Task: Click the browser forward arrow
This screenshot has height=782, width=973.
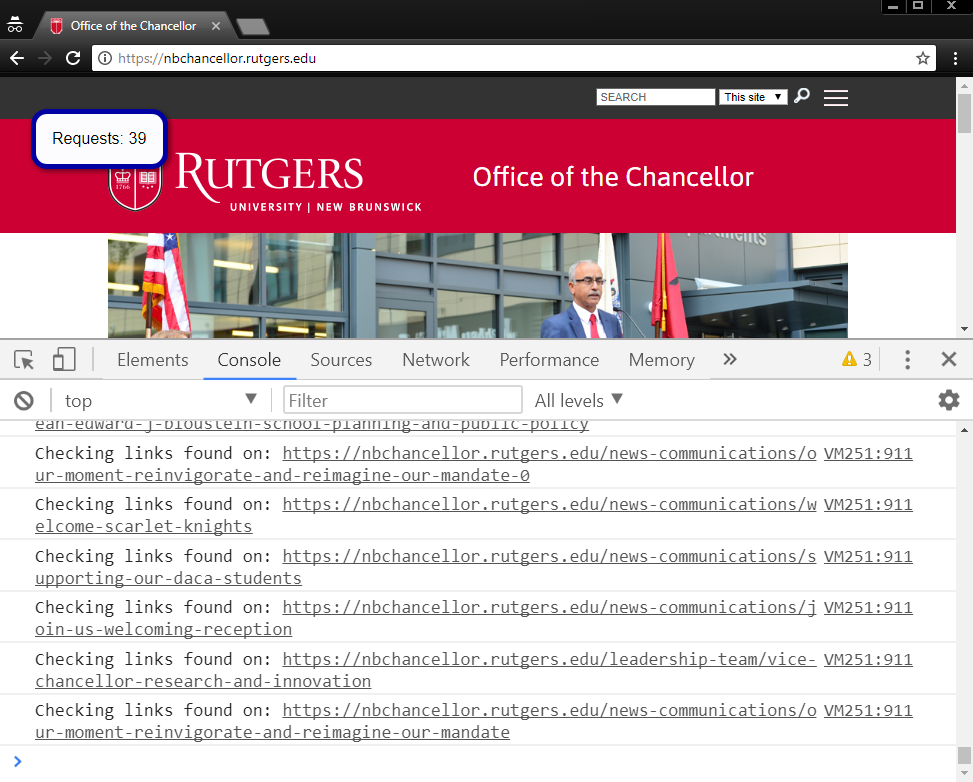Action: pos(45,58)
